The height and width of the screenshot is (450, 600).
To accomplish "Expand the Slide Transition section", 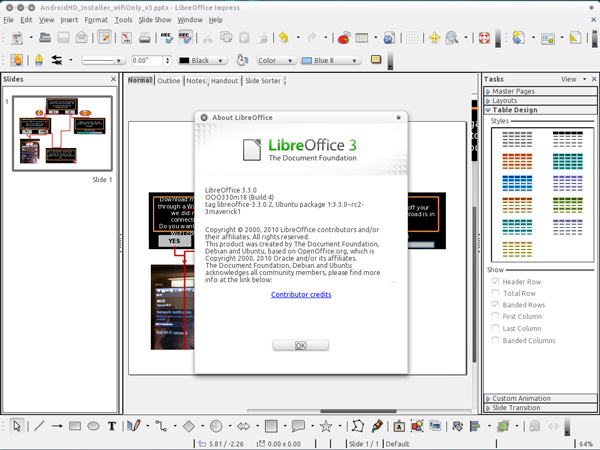I will [x=541, y=408].
